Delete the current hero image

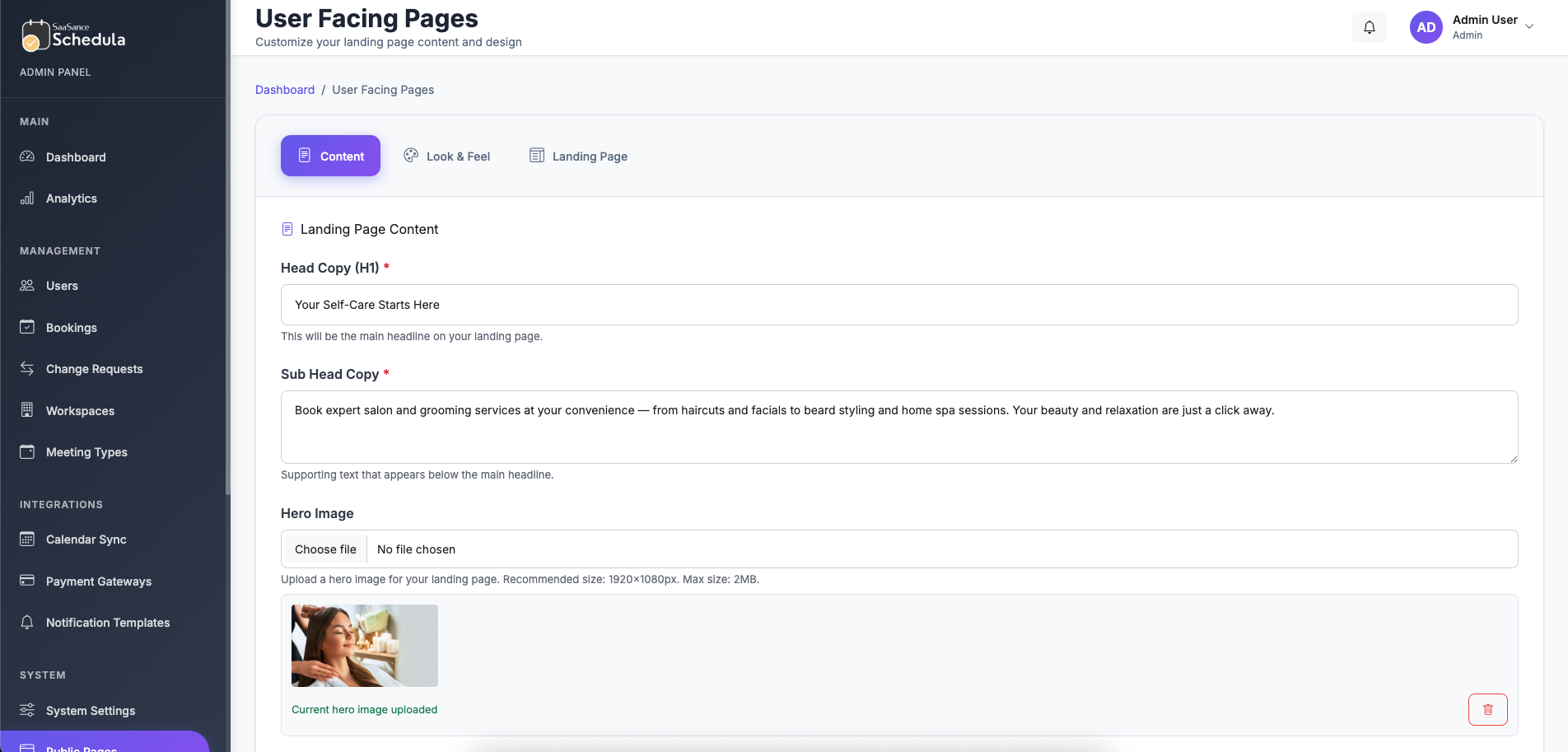coord(1487,709)
